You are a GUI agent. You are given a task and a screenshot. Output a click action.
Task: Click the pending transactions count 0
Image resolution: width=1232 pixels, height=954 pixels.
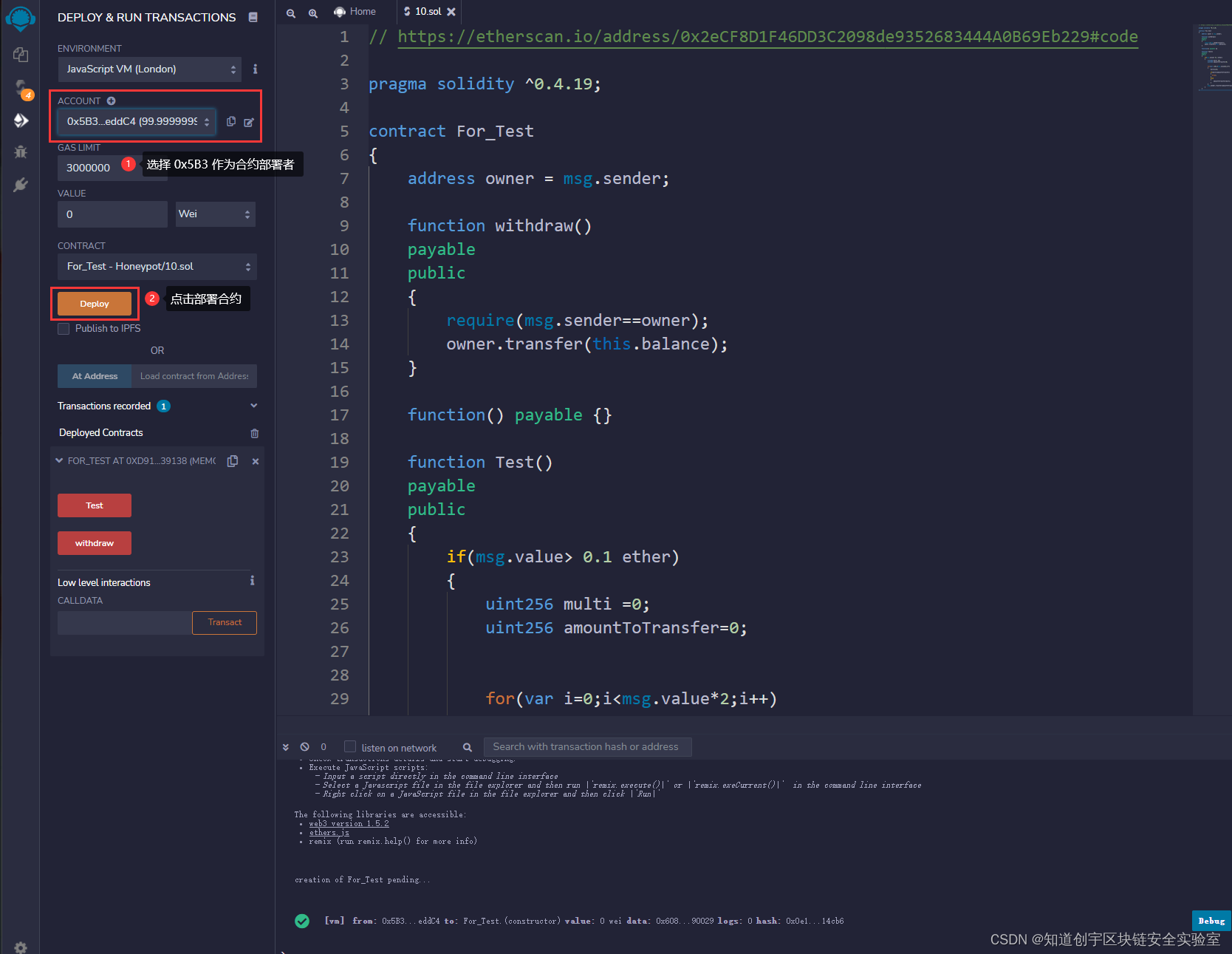324,747
